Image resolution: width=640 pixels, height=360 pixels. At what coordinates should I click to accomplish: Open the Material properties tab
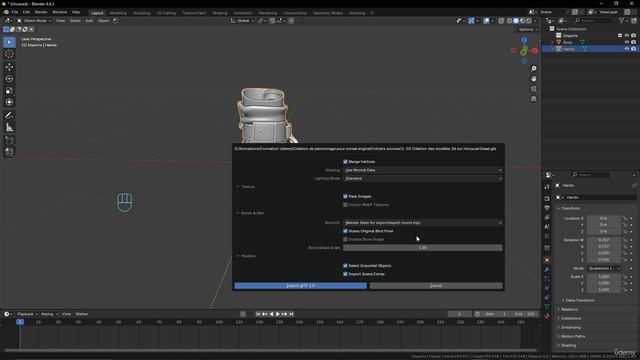[x=547, y=316]
